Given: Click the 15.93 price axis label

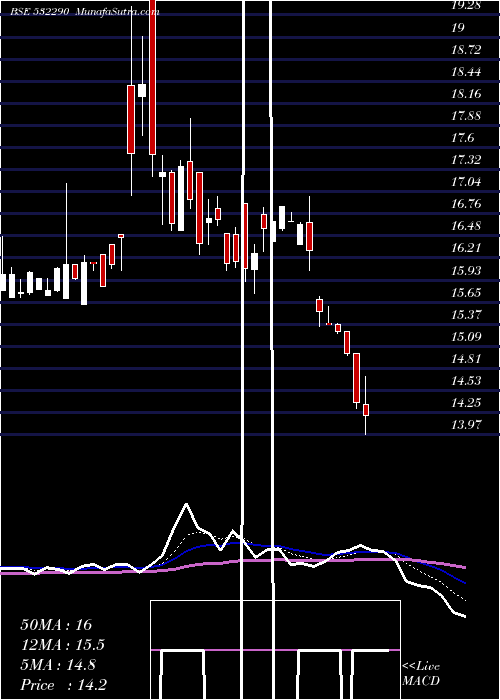Looking at the screenshot, I should (x=466, y=271).
